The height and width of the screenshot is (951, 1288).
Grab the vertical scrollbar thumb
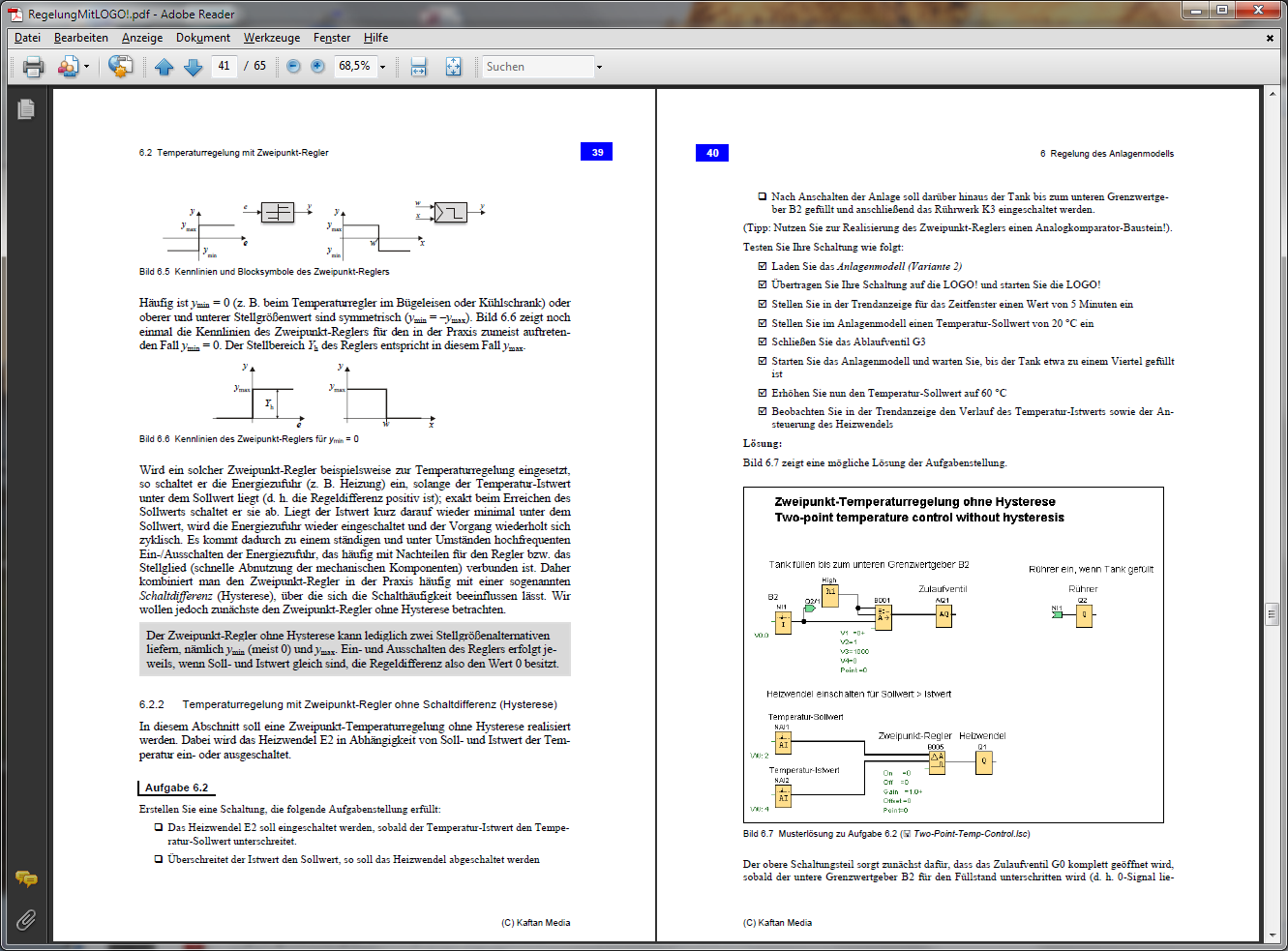pyautogui.click(x=1272, y=613)
